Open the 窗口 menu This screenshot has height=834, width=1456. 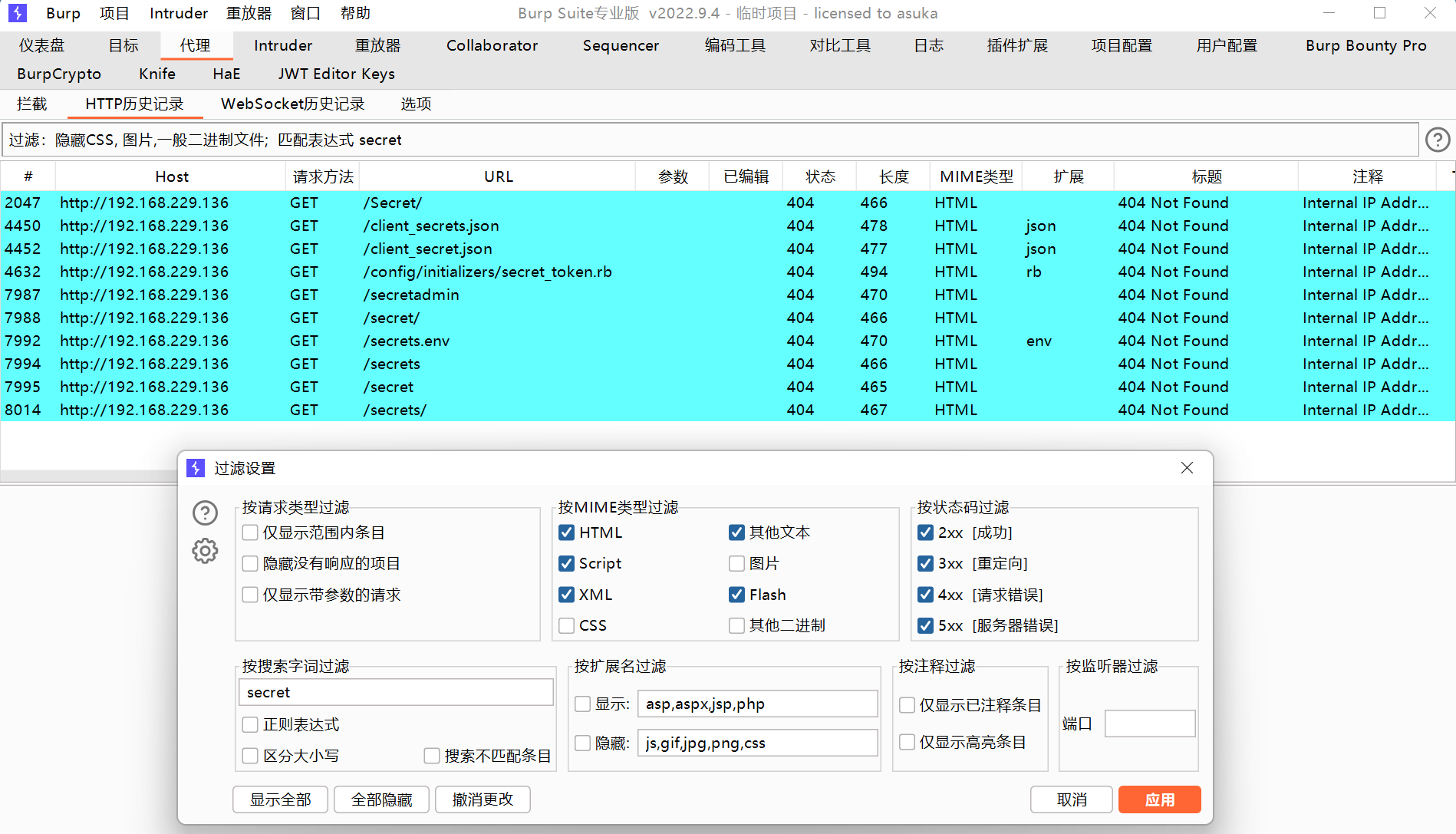pyautogui.click(x=305, y=13)
